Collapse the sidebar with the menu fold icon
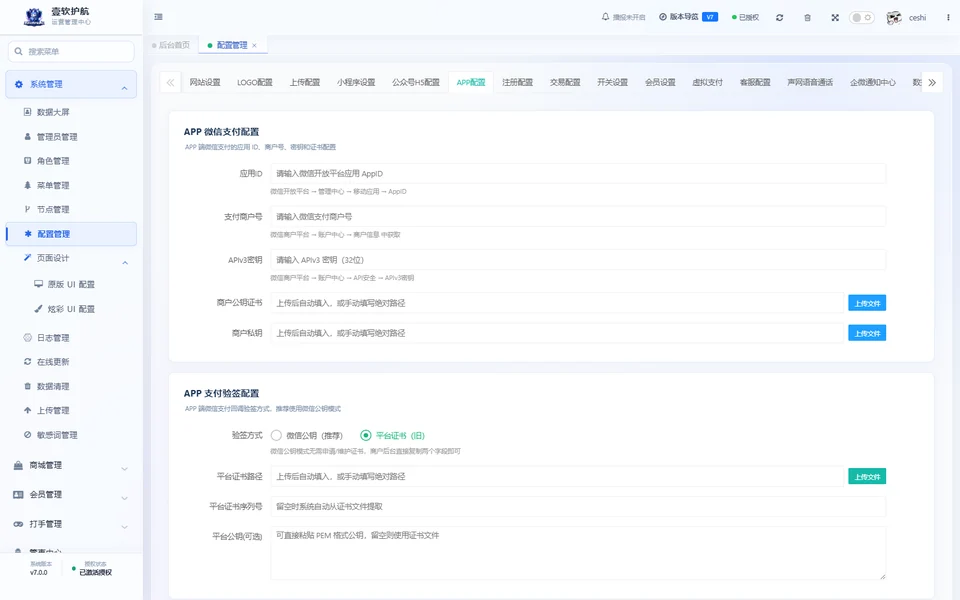 [x=159, y=17]
